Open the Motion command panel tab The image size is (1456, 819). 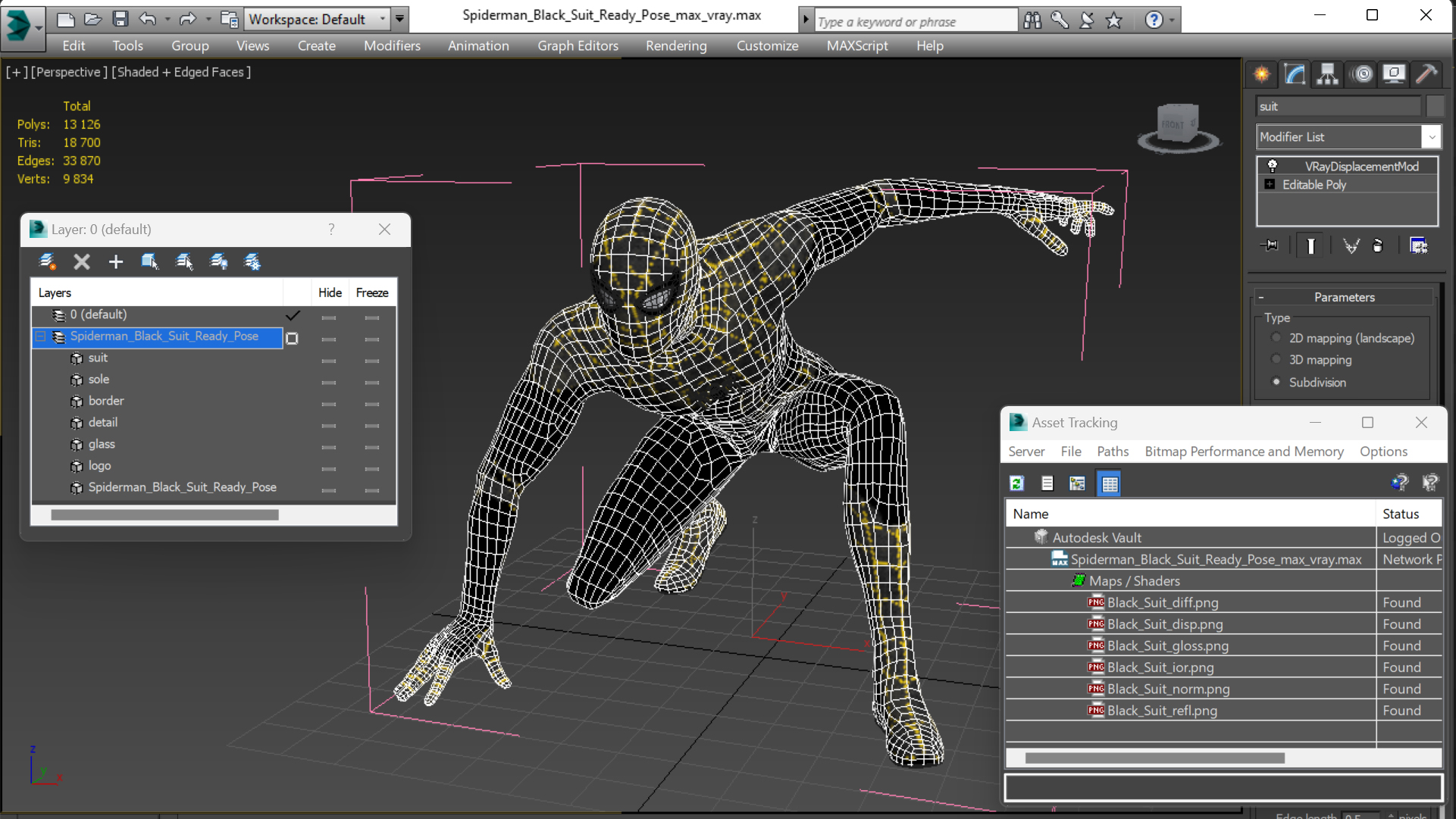[x=1362, y=74]
